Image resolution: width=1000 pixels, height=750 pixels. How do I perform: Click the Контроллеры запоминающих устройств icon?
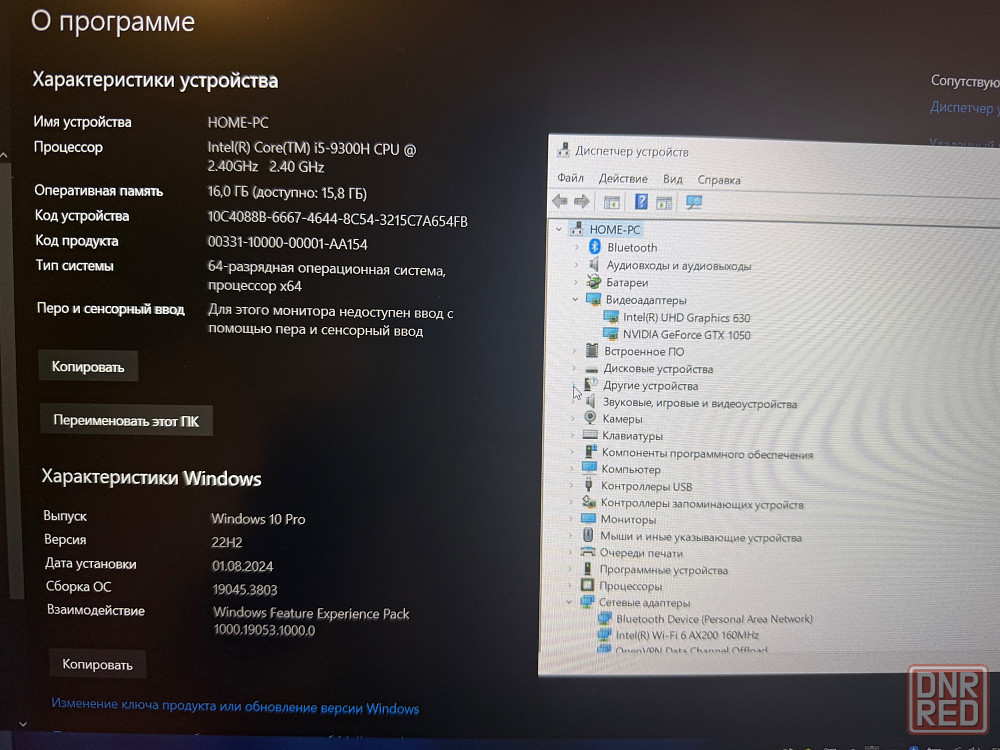(x=589, y=502)
